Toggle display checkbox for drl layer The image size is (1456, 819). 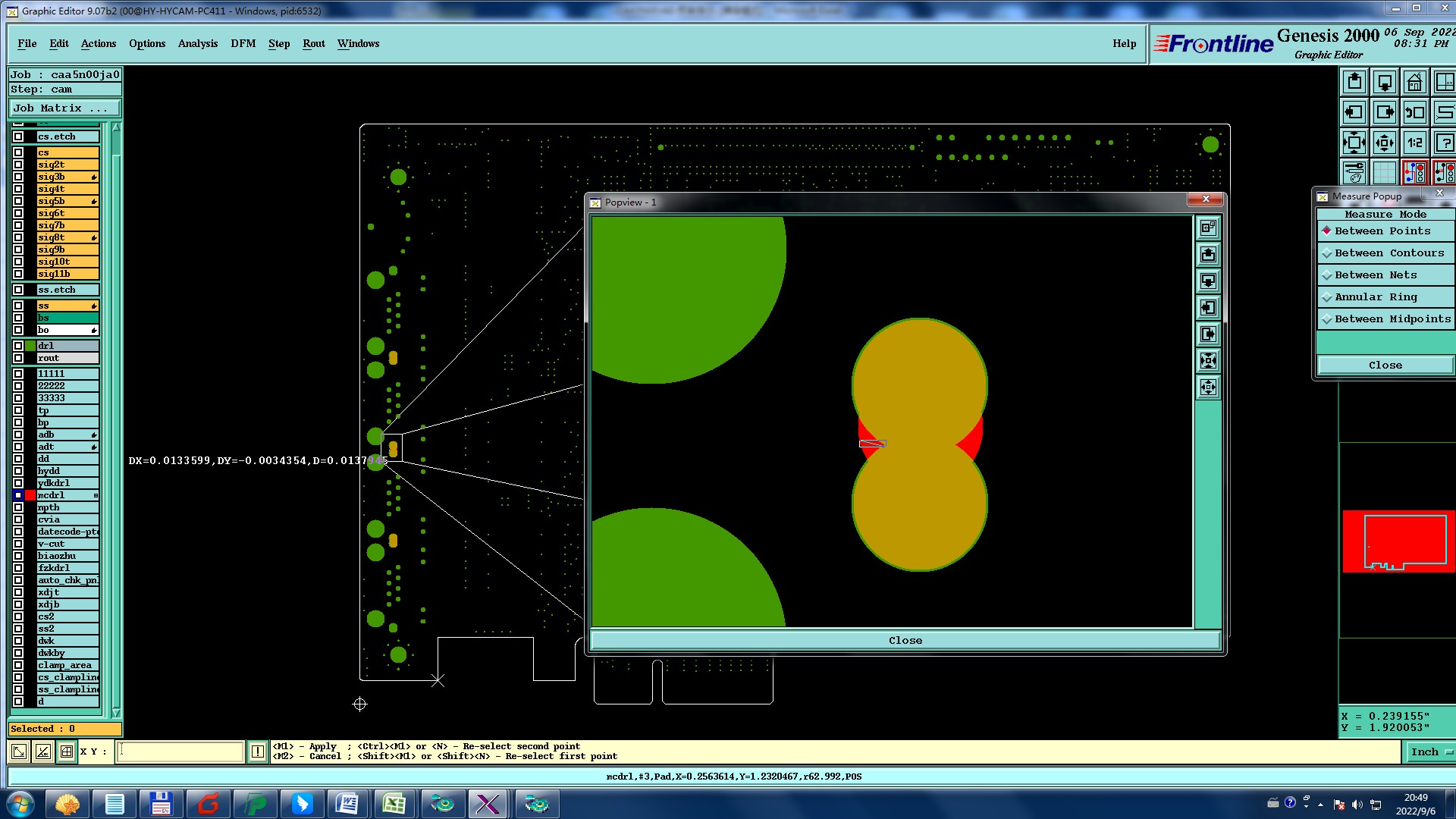tap(18, 346)
